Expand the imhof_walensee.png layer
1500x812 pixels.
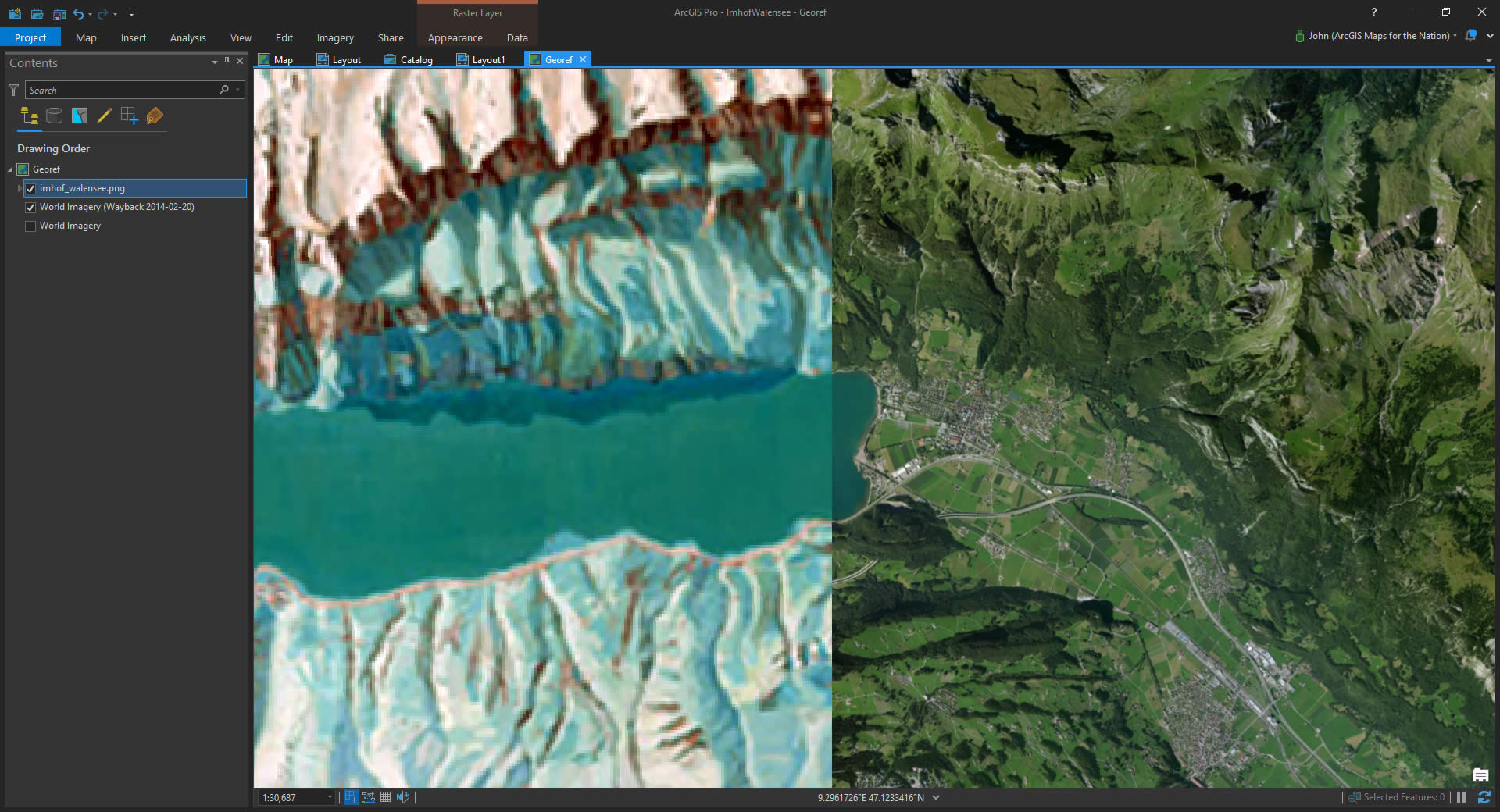[20, 188]
